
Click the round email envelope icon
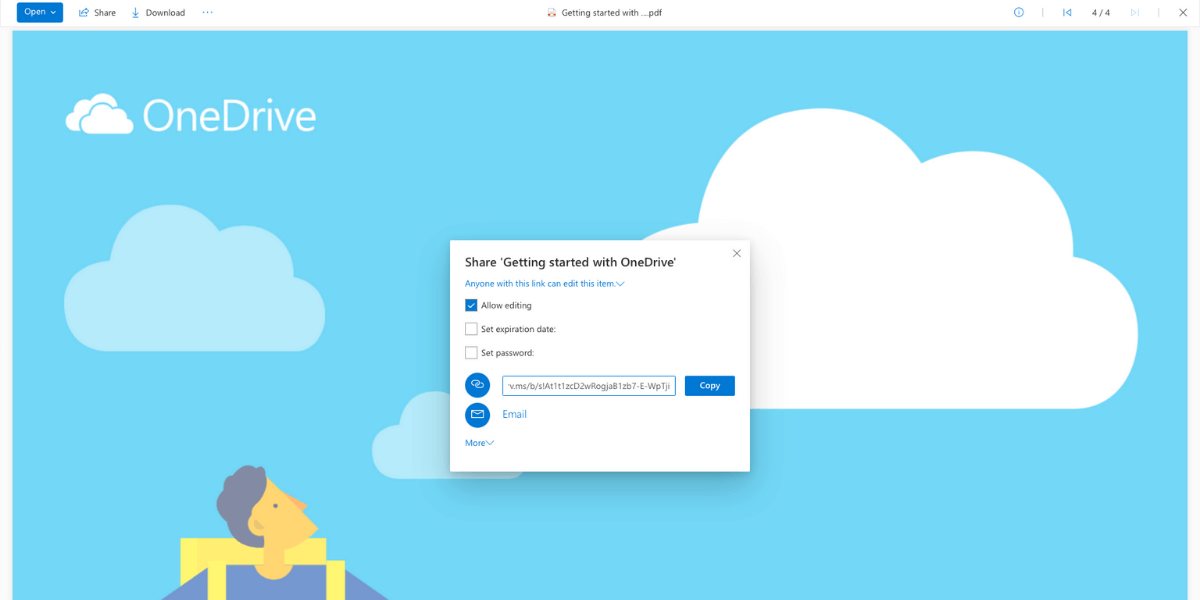coord(478,414)
